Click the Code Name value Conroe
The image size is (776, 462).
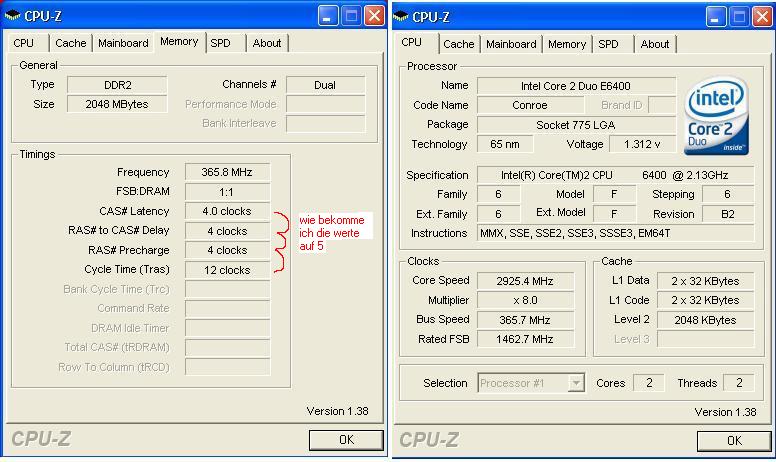pyautogui.click(x=530, y=105)
